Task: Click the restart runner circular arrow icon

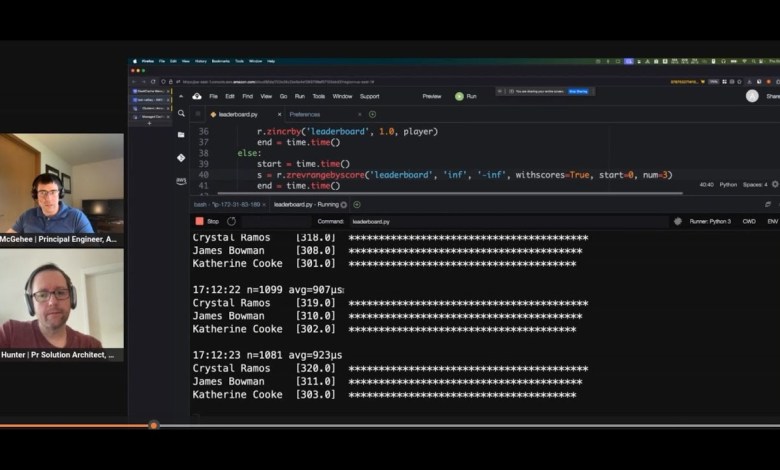Action: (x=231, y=221)
